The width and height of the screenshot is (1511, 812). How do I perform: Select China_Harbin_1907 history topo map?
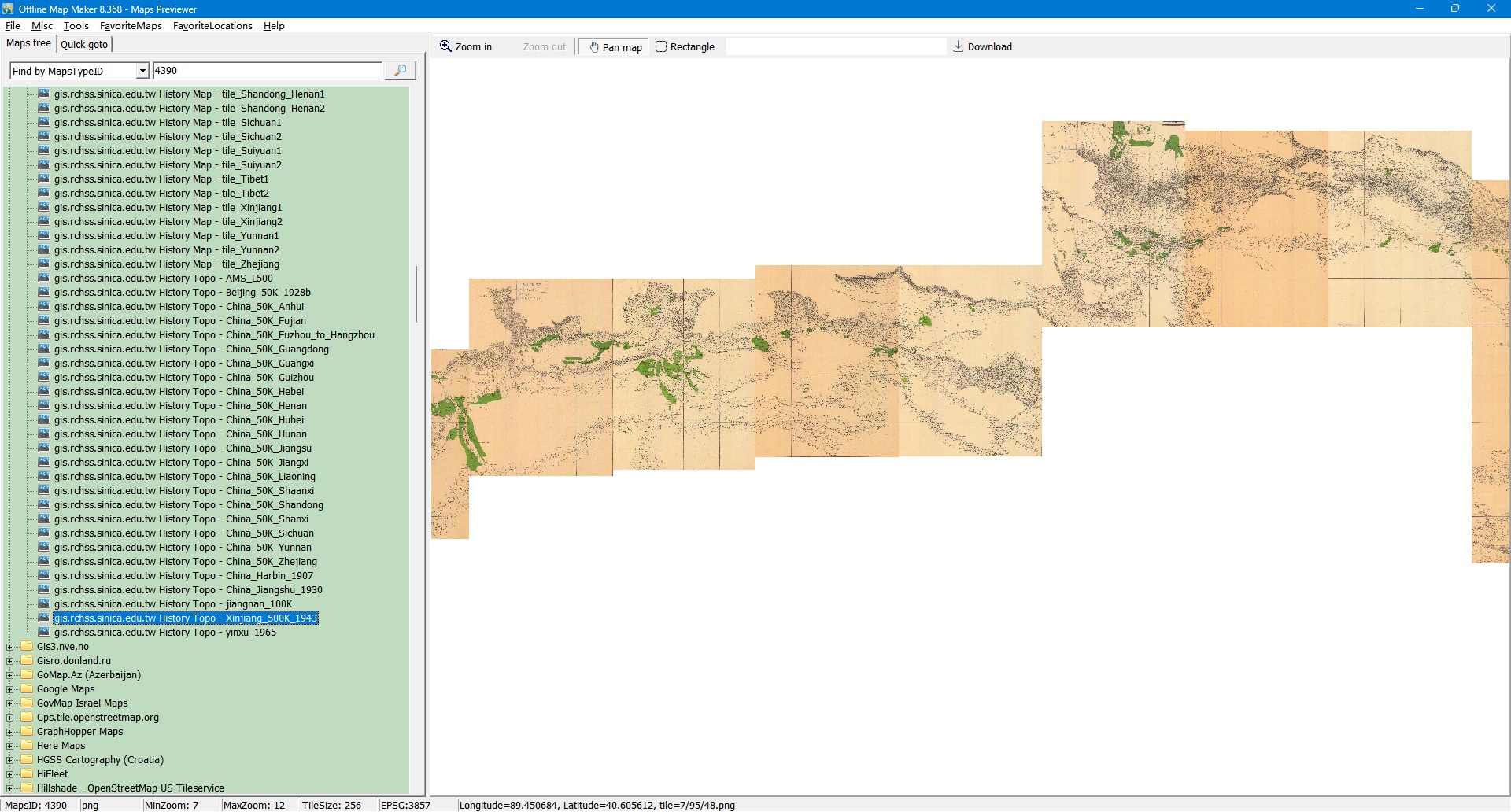[x=183, y=576]
